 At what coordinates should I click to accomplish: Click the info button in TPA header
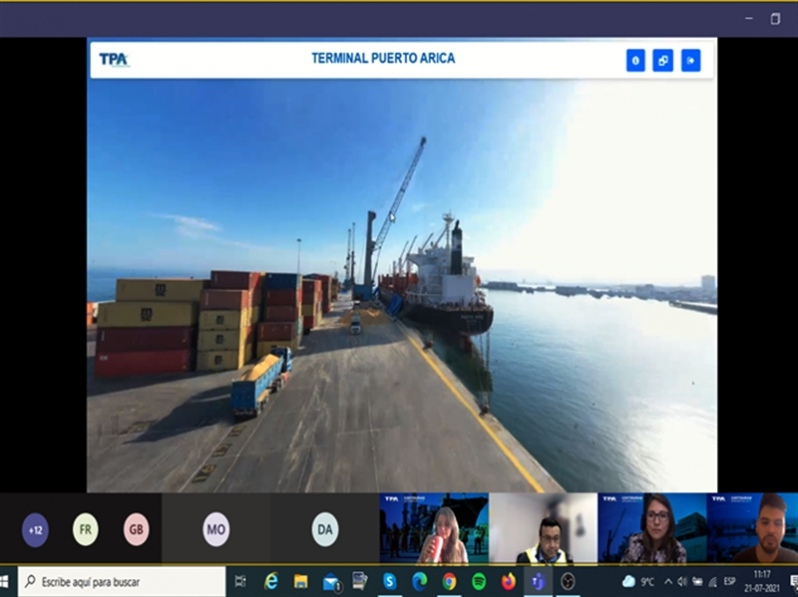pos(635,61)
